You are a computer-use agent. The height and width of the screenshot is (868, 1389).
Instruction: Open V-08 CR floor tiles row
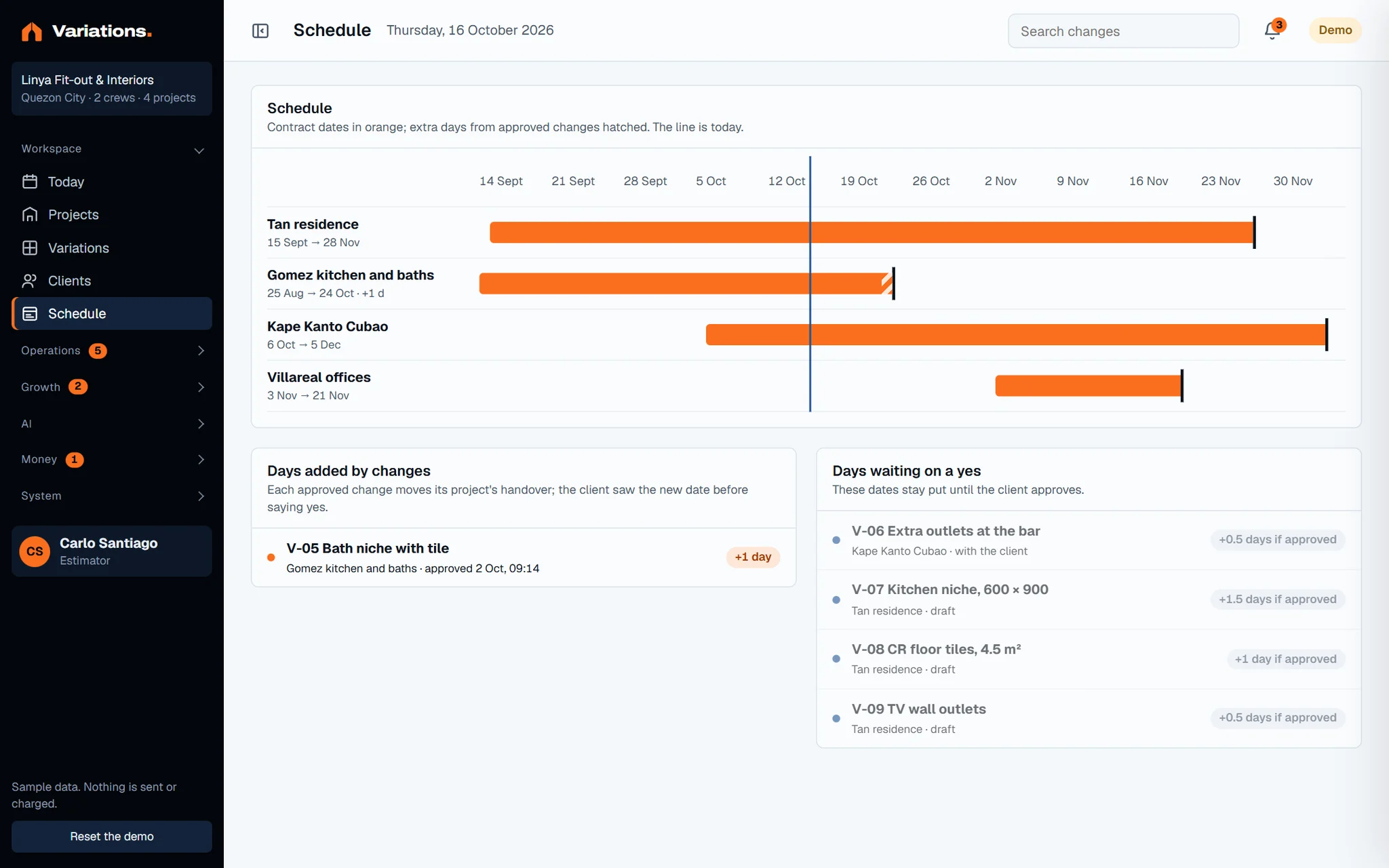[1089, 659]
